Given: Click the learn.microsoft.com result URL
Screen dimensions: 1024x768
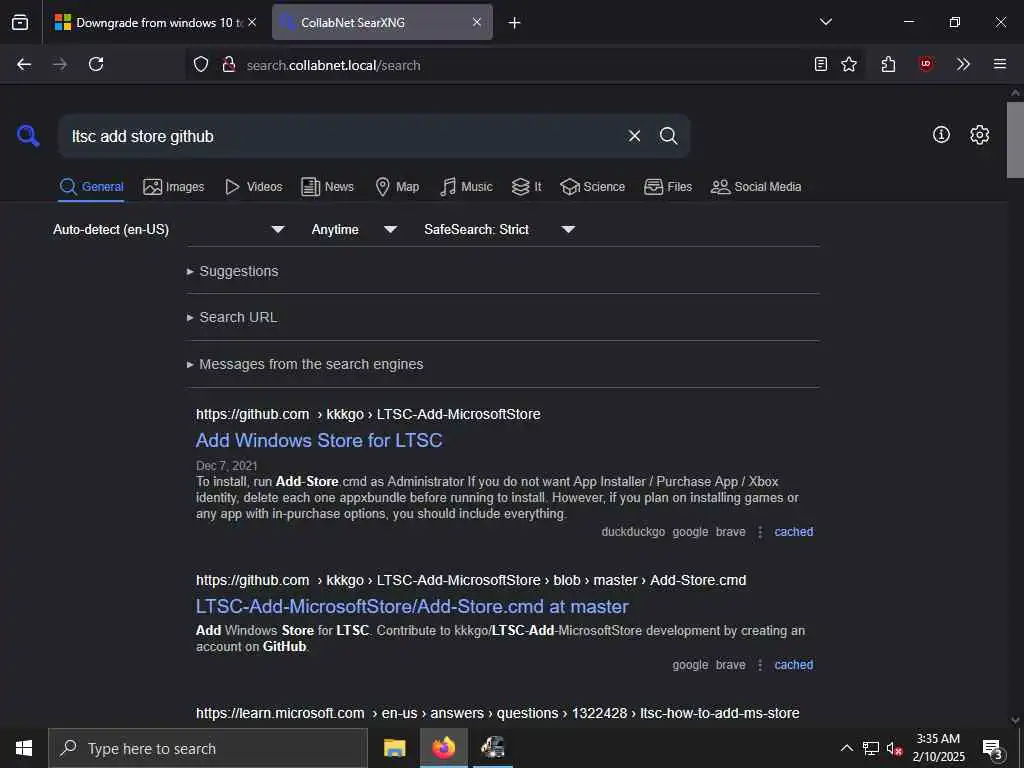Looking at the screenshot, I should (498, 713).
